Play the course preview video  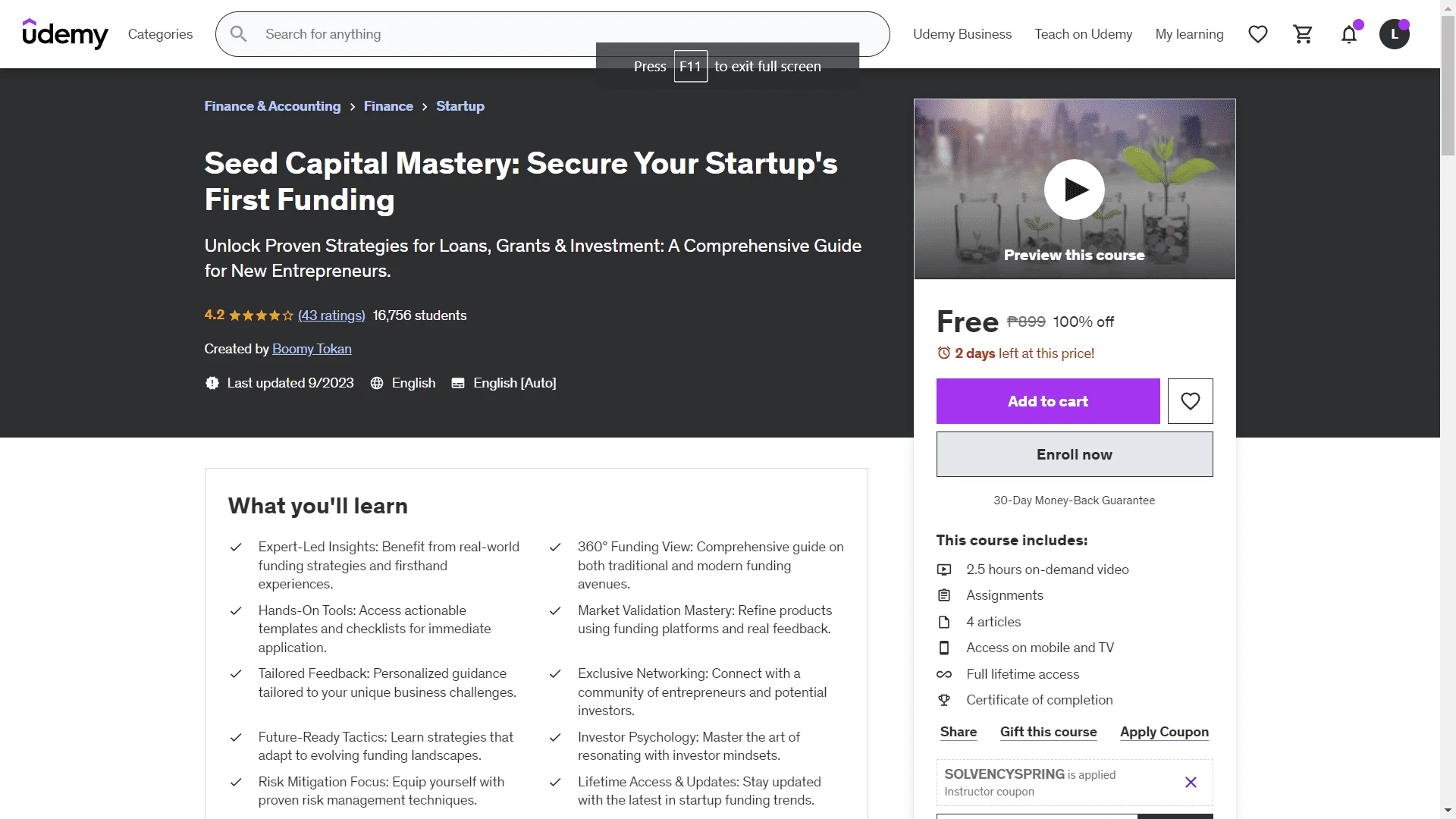[x=1075, y=190]
